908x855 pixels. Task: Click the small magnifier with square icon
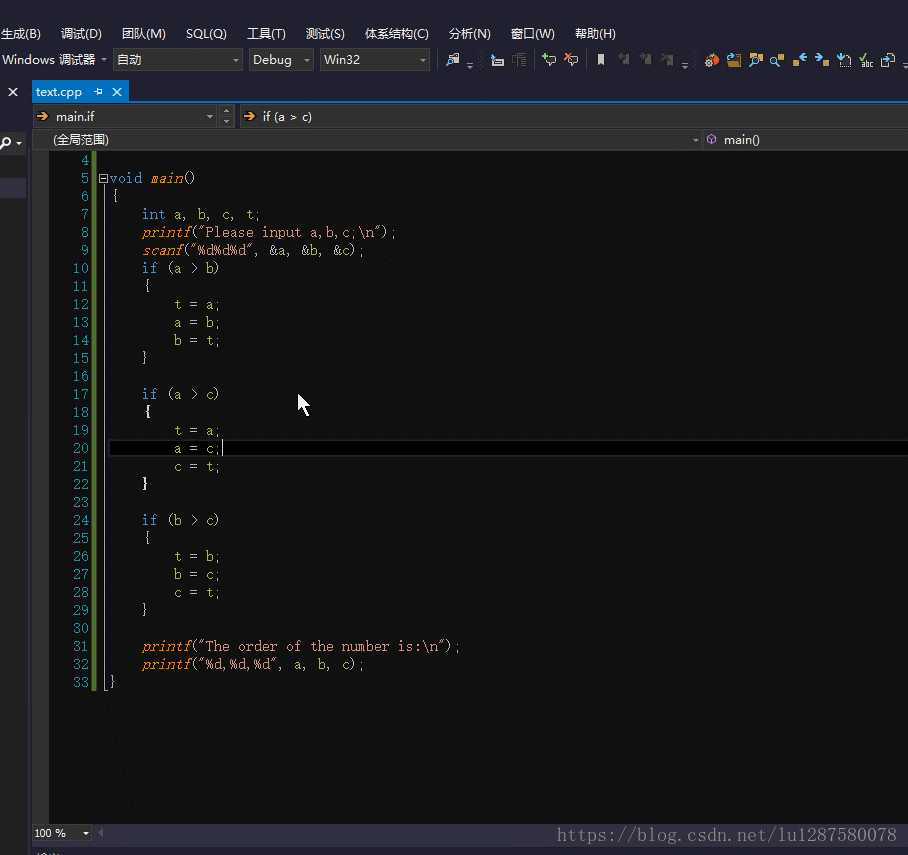tap(777, 60)
